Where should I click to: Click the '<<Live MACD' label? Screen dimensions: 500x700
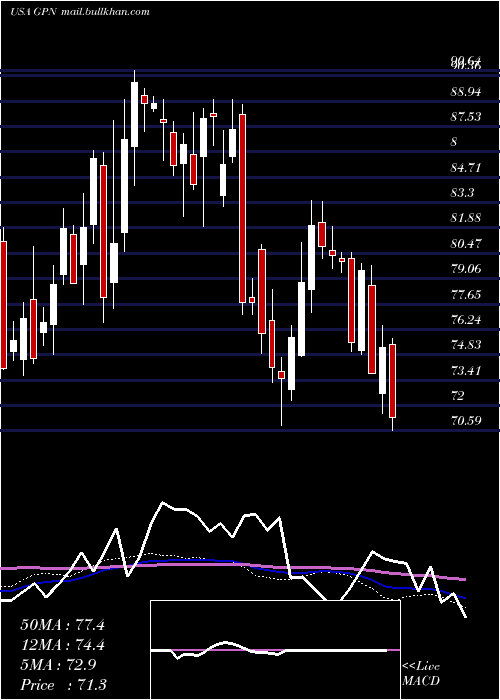pyautogui.click(x=421, y=673)
